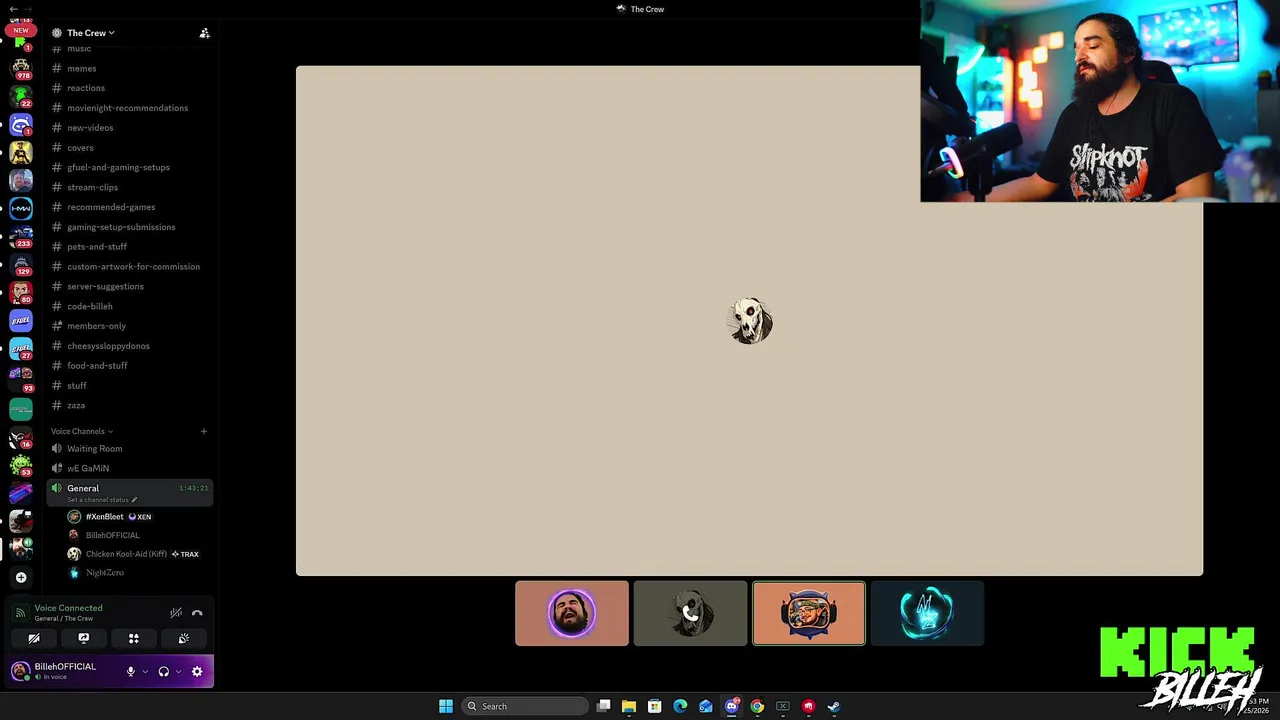Open gfuel-and-gaming-setups channel

point(130,167)
